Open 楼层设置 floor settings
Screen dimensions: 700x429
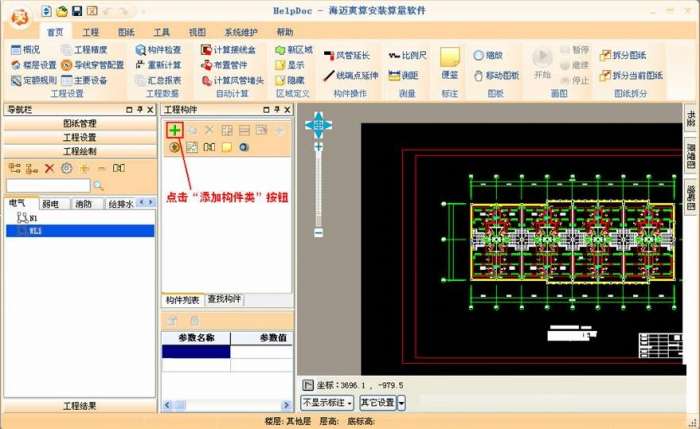pos(33,65)
